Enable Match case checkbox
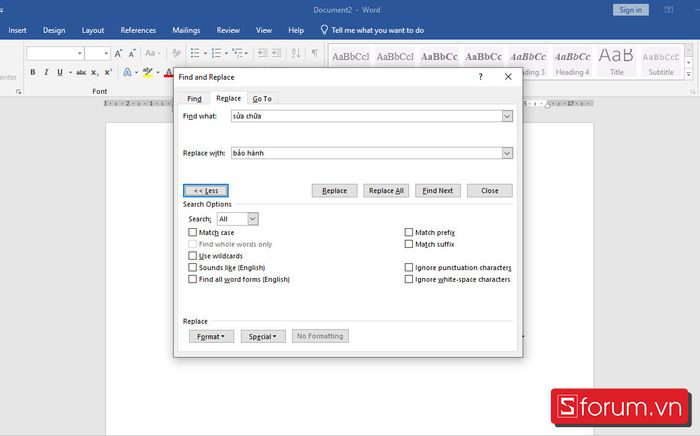The height and width of the screenshot is (436, 700). tap(192, 232)
